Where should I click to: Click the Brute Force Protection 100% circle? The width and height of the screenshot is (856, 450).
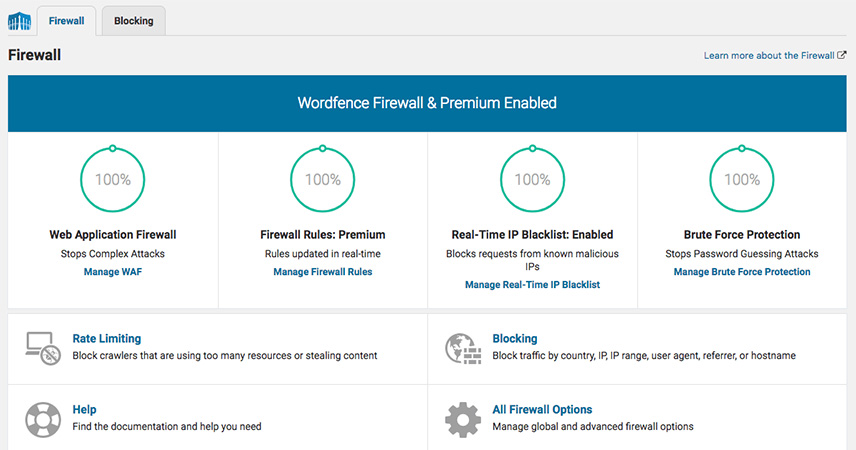click(x=741, y=180)
